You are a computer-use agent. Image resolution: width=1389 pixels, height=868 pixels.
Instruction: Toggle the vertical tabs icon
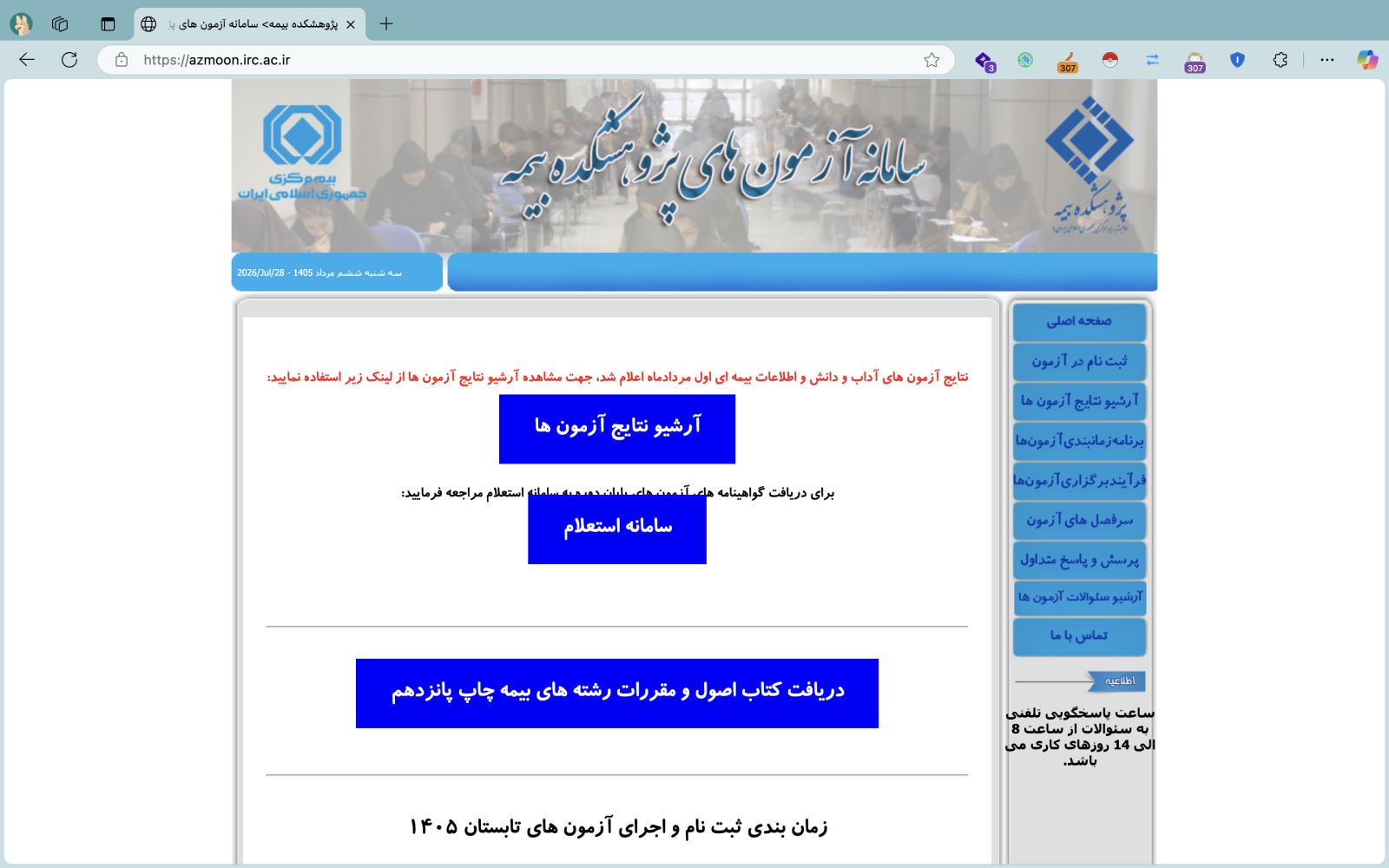pos(108,24)
